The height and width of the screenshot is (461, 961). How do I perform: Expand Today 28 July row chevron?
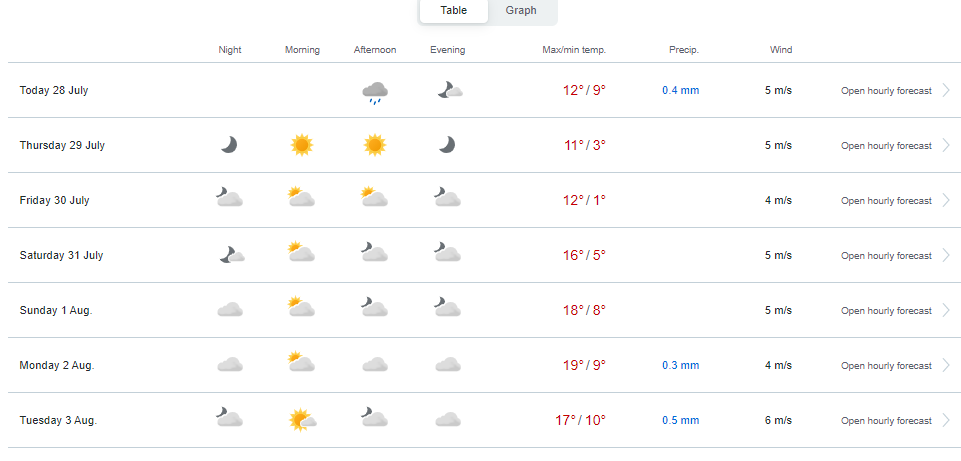(946, 91)
